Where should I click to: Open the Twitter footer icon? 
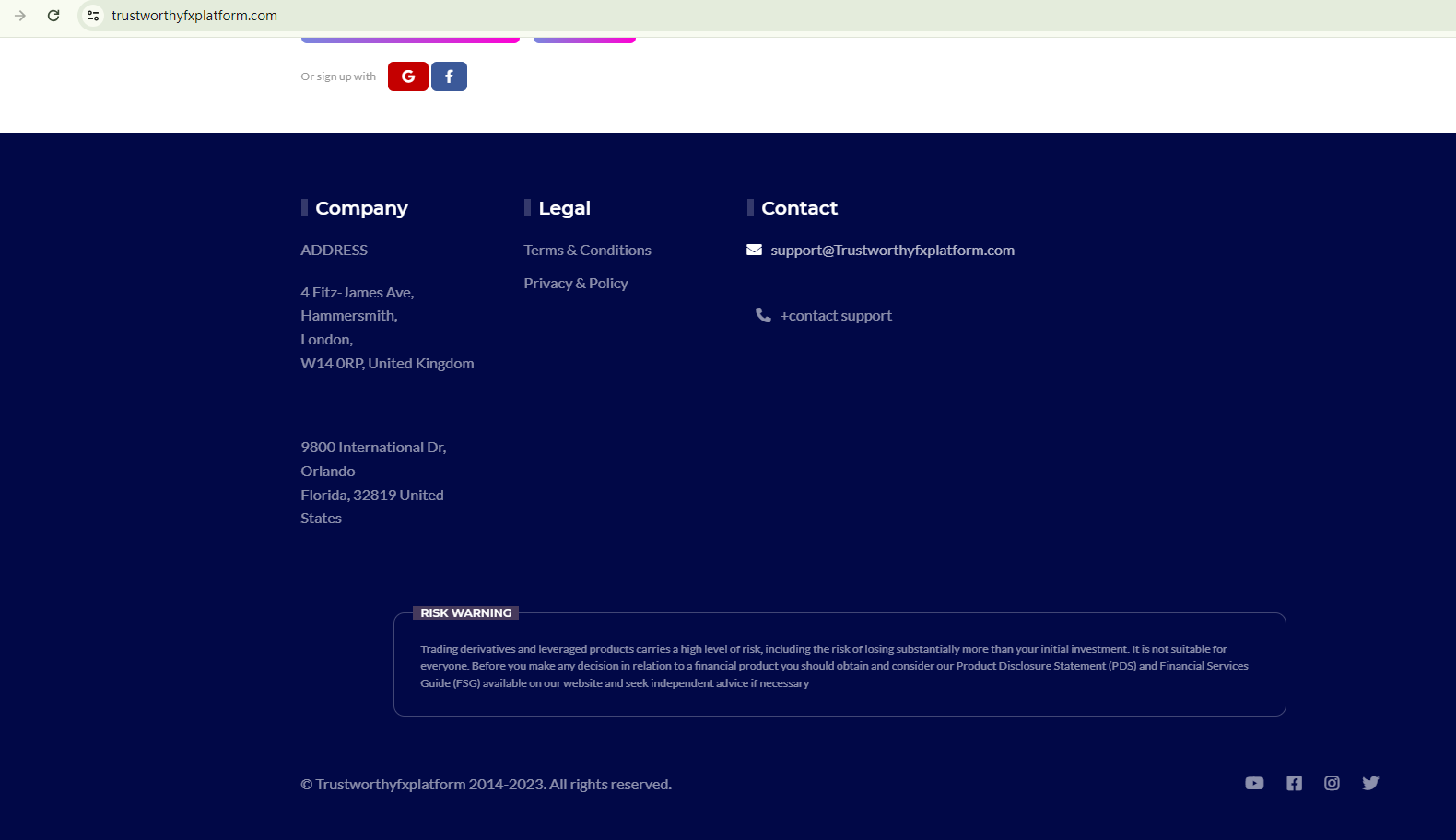tap(1370, 783)
